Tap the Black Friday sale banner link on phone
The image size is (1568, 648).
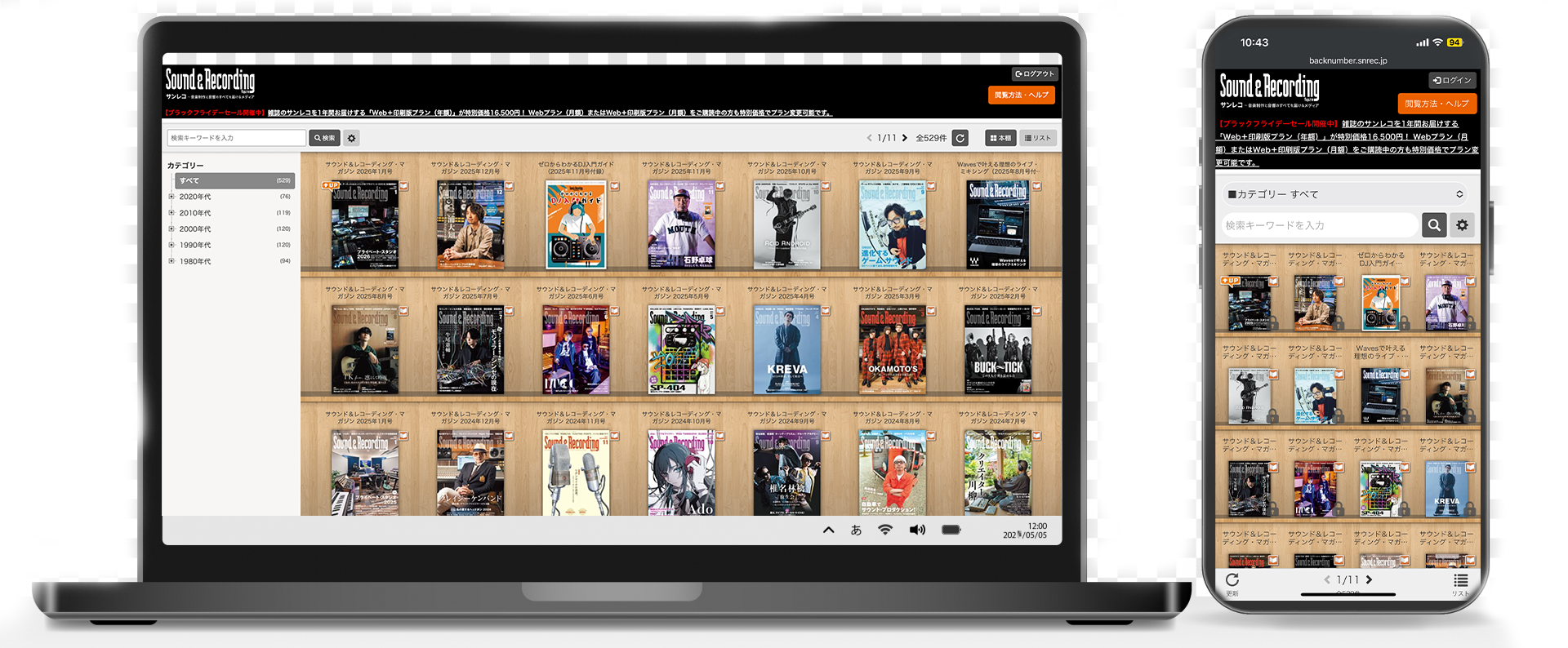click(x=1348, y=144)
